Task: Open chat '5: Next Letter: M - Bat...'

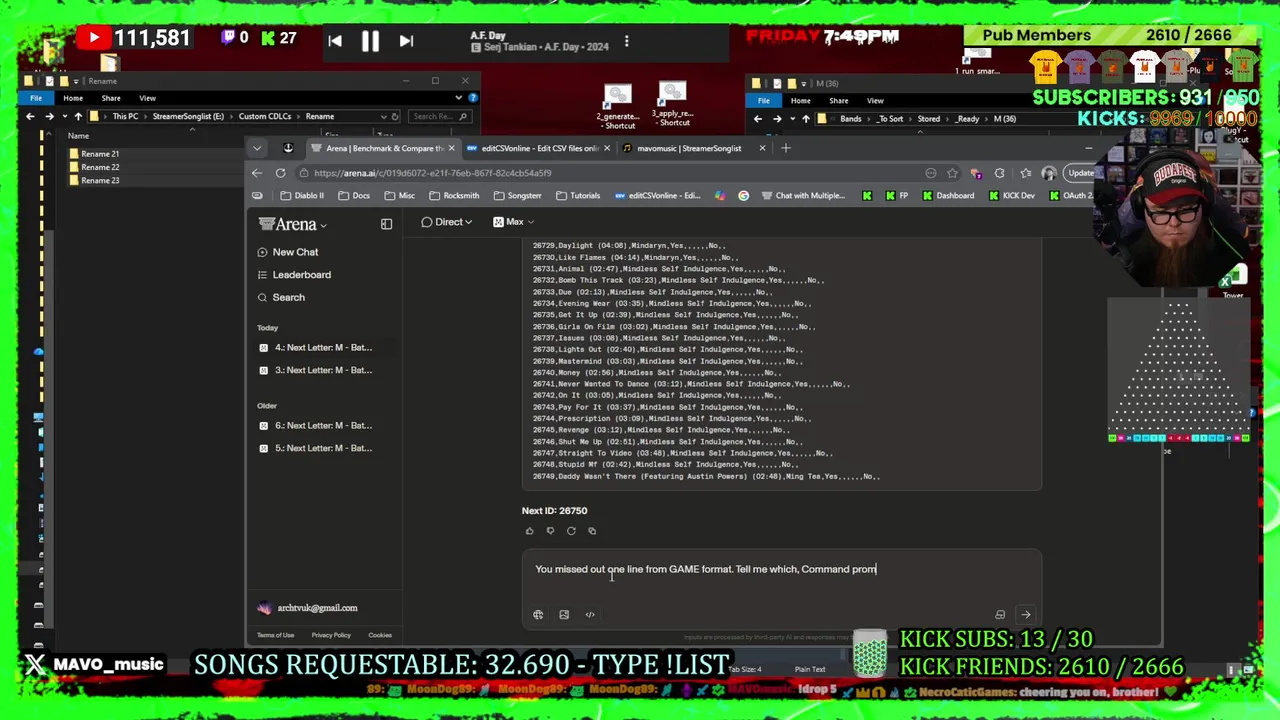Action: 323,448
